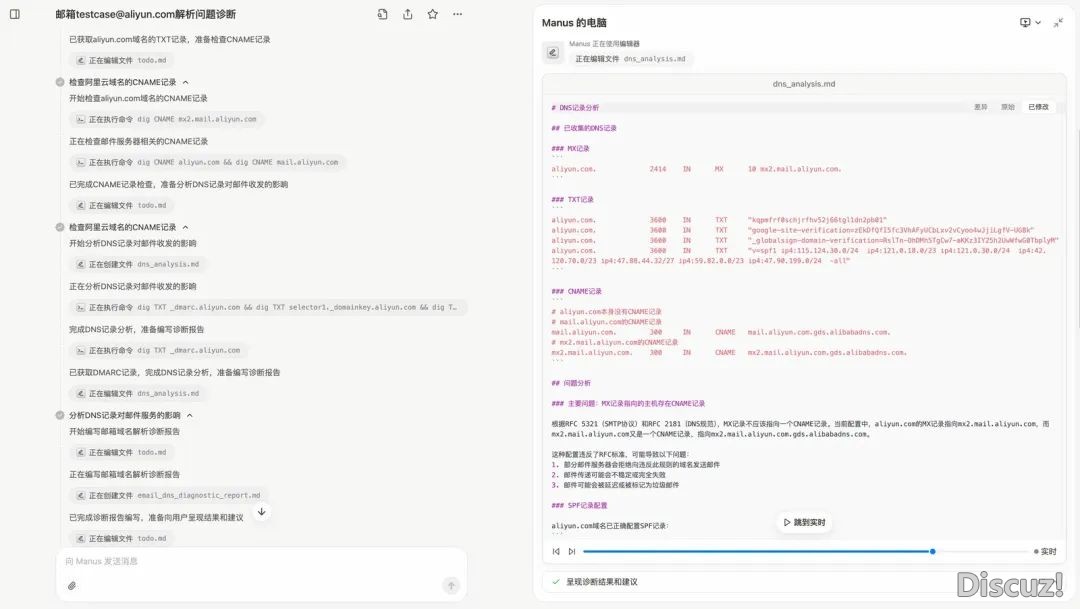Collapse the step above 开始分析DNS记录对邮件收发的影响
The height and width of the screenshot is (609, 1080).
pyautogui.click(x=185, y=227)
